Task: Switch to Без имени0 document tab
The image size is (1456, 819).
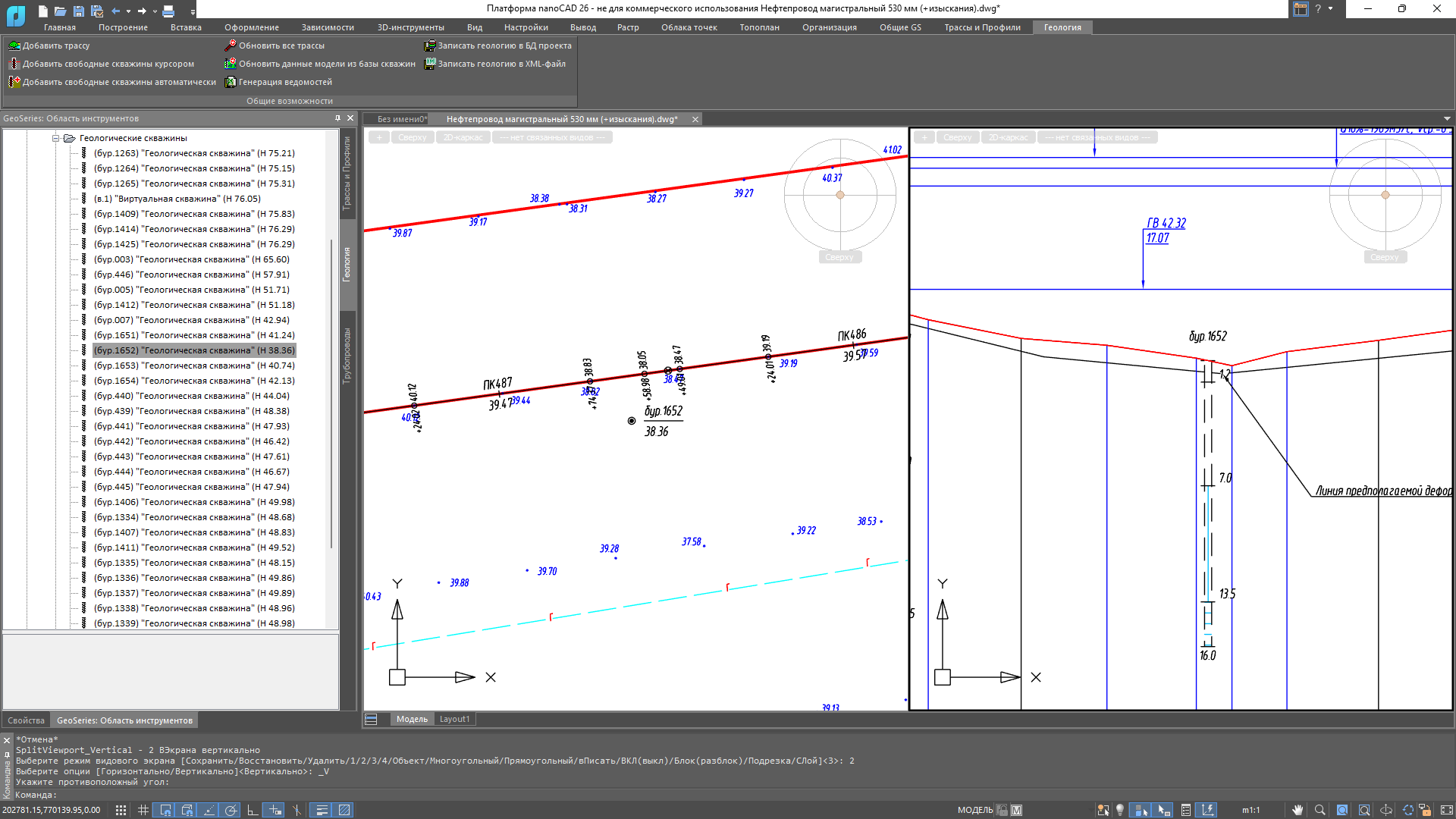Action: pyautogui.click(x=402, y=119)
